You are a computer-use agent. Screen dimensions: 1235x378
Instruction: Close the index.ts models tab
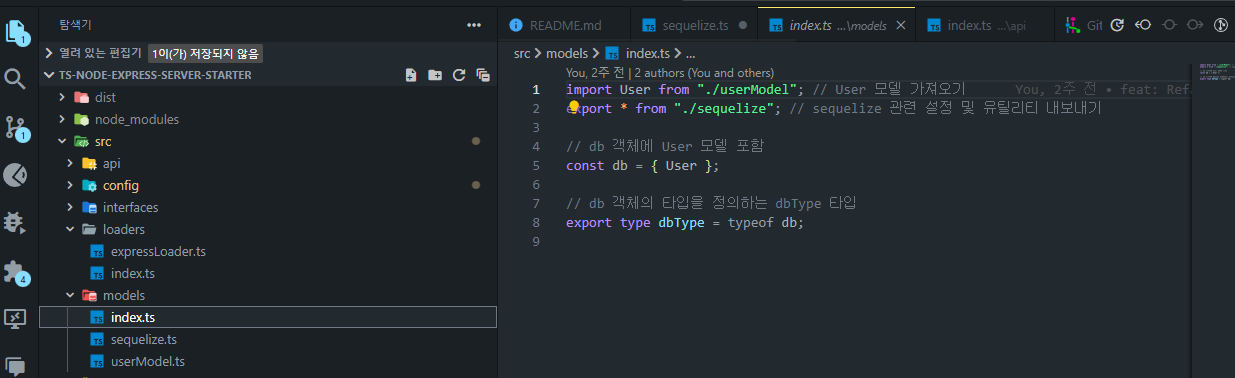(901, 25)
